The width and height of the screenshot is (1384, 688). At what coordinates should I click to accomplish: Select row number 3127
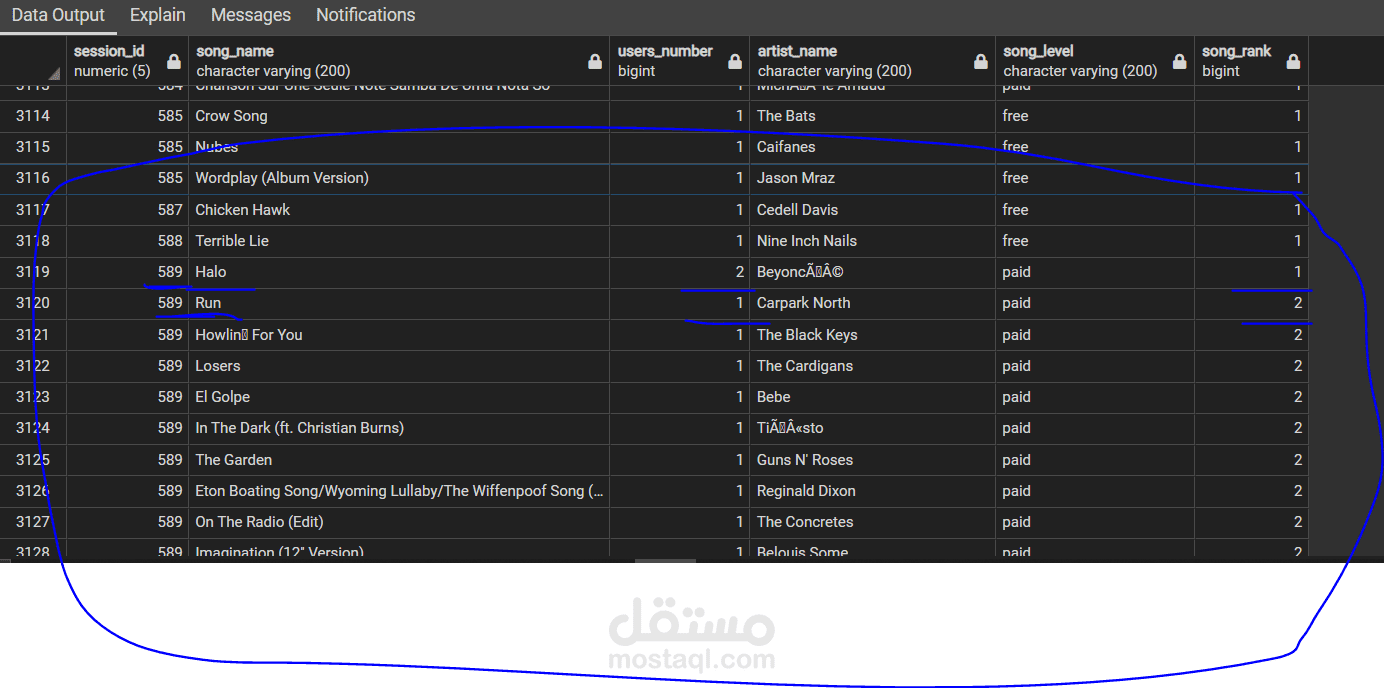tap(33, 522)
